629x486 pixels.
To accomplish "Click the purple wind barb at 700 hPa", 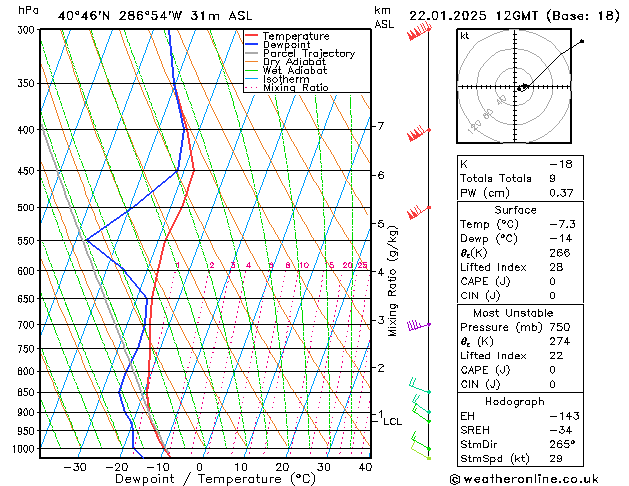I will pyautogui.click(x=418, y=326).
